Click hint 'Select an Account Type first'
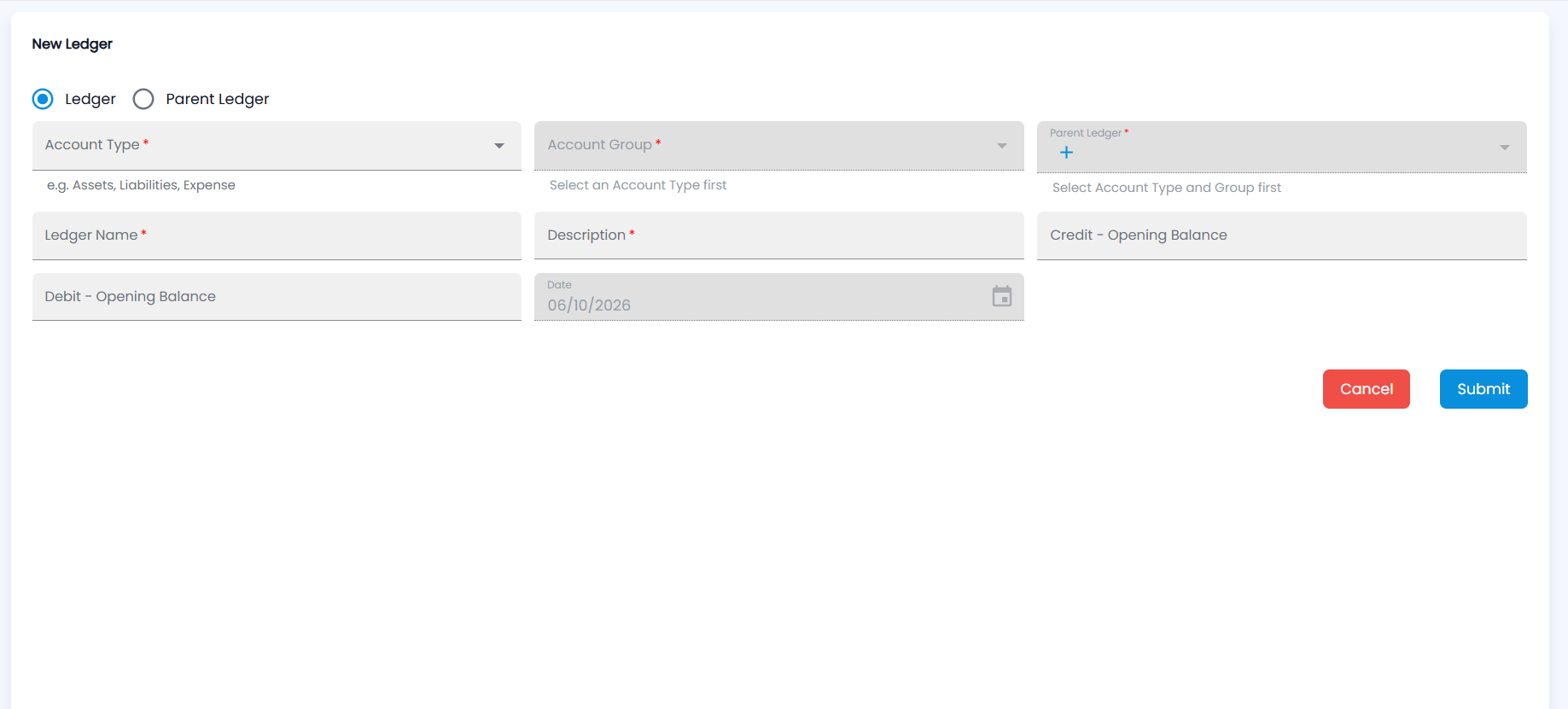The height and width of the screenshot is (709, 1568). click(638, 185)
